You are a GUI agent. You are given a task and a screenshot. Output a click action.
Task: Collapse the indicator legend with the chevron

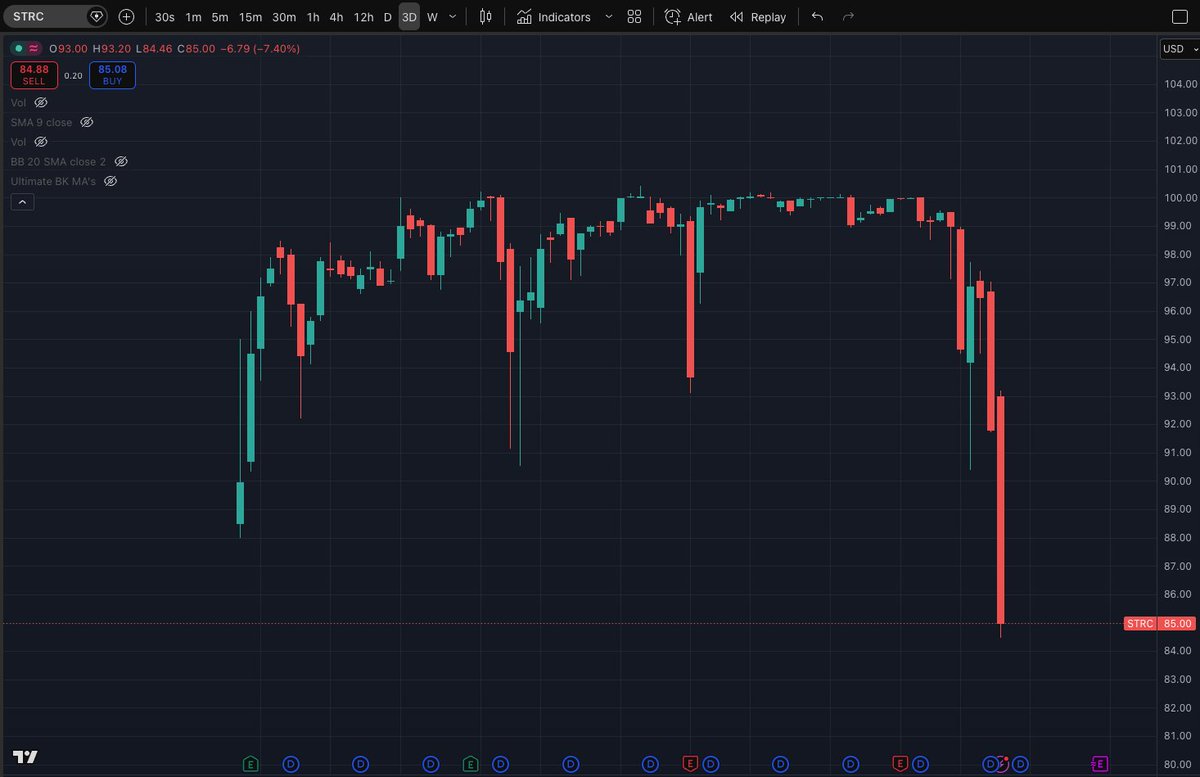22,202
